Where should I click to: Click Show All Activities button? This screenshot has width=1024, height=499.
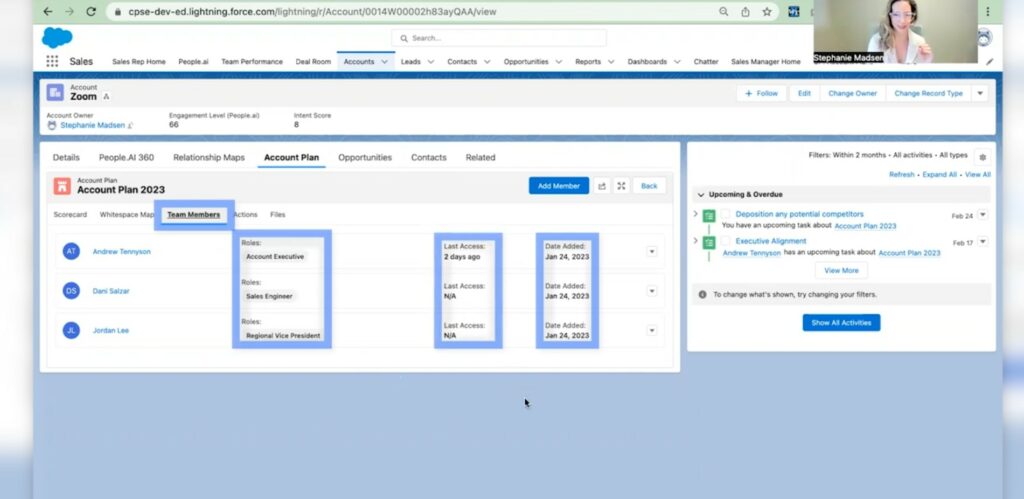841,323
